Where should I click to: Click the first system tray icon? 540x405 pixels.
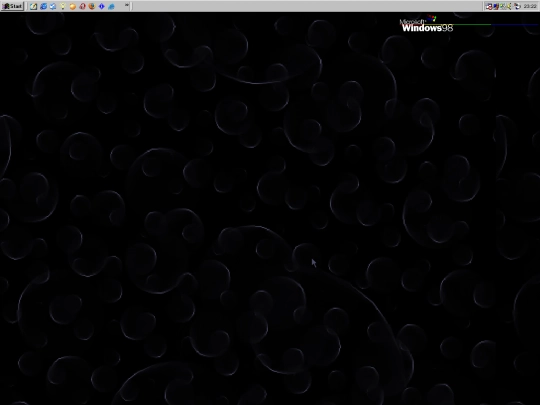tap(488, 6)
